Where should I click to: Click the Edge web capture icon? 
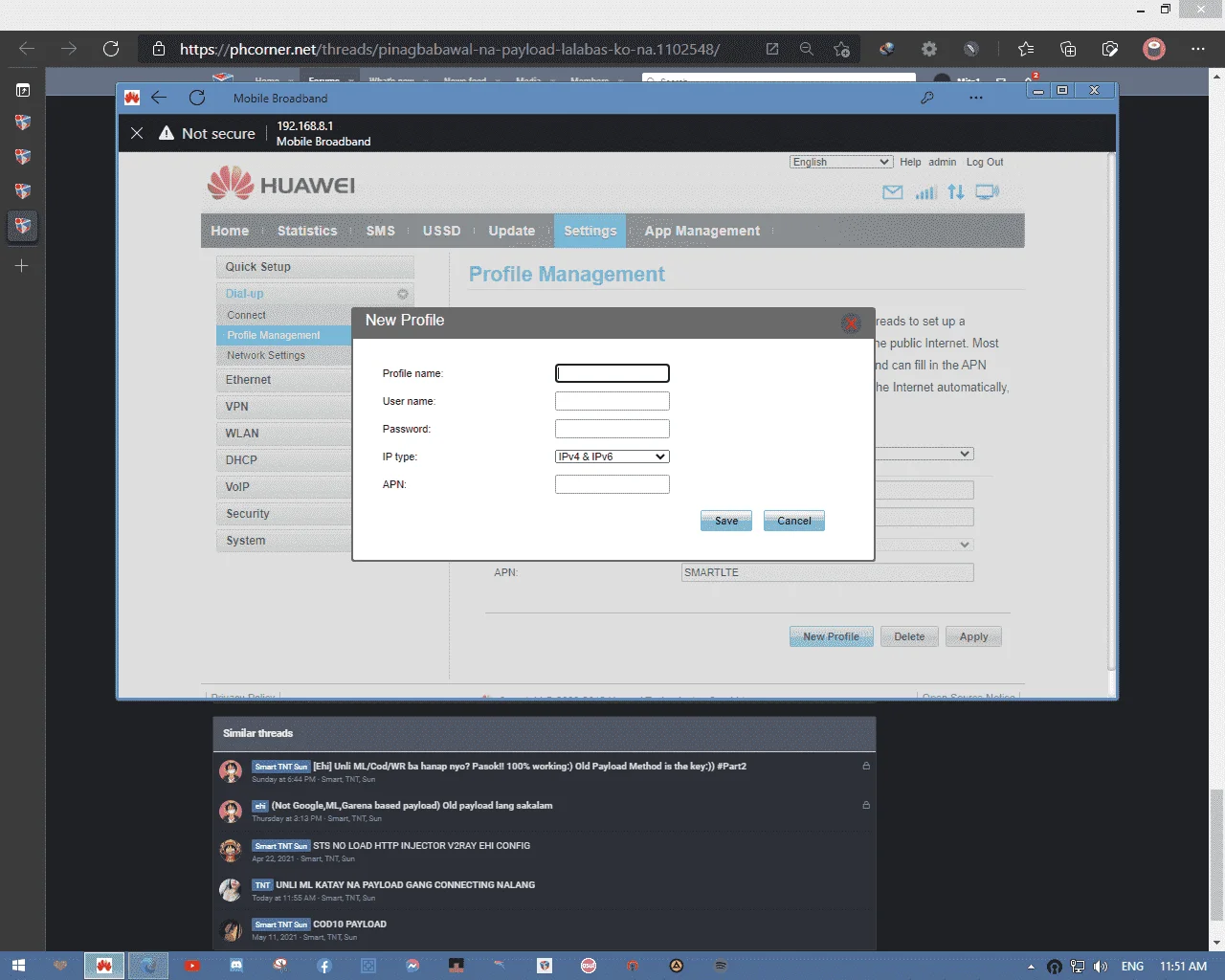point(1110,49)
